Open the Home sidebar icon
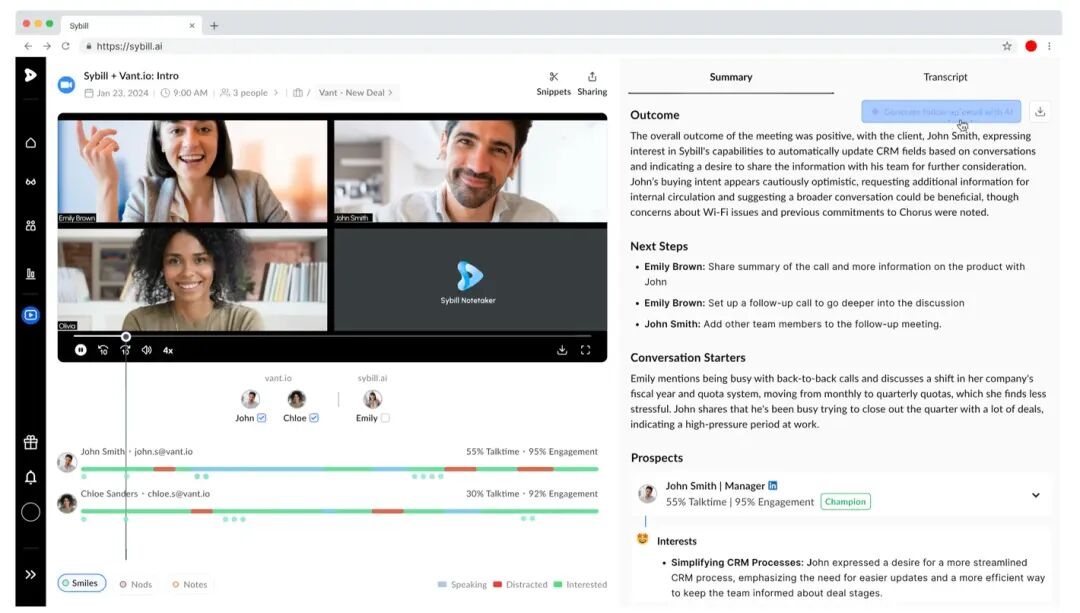The width and height of the screenshot is (1080, 613). coord(30,143)
